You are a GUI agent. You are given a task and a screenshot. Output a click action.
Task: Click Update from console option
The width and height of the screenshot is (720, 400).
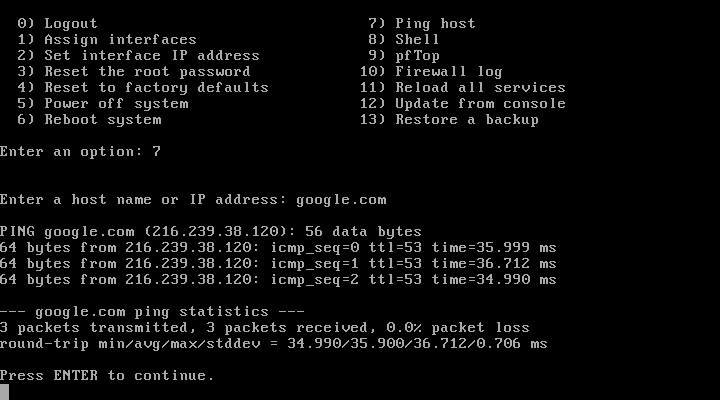pos(480,103)
